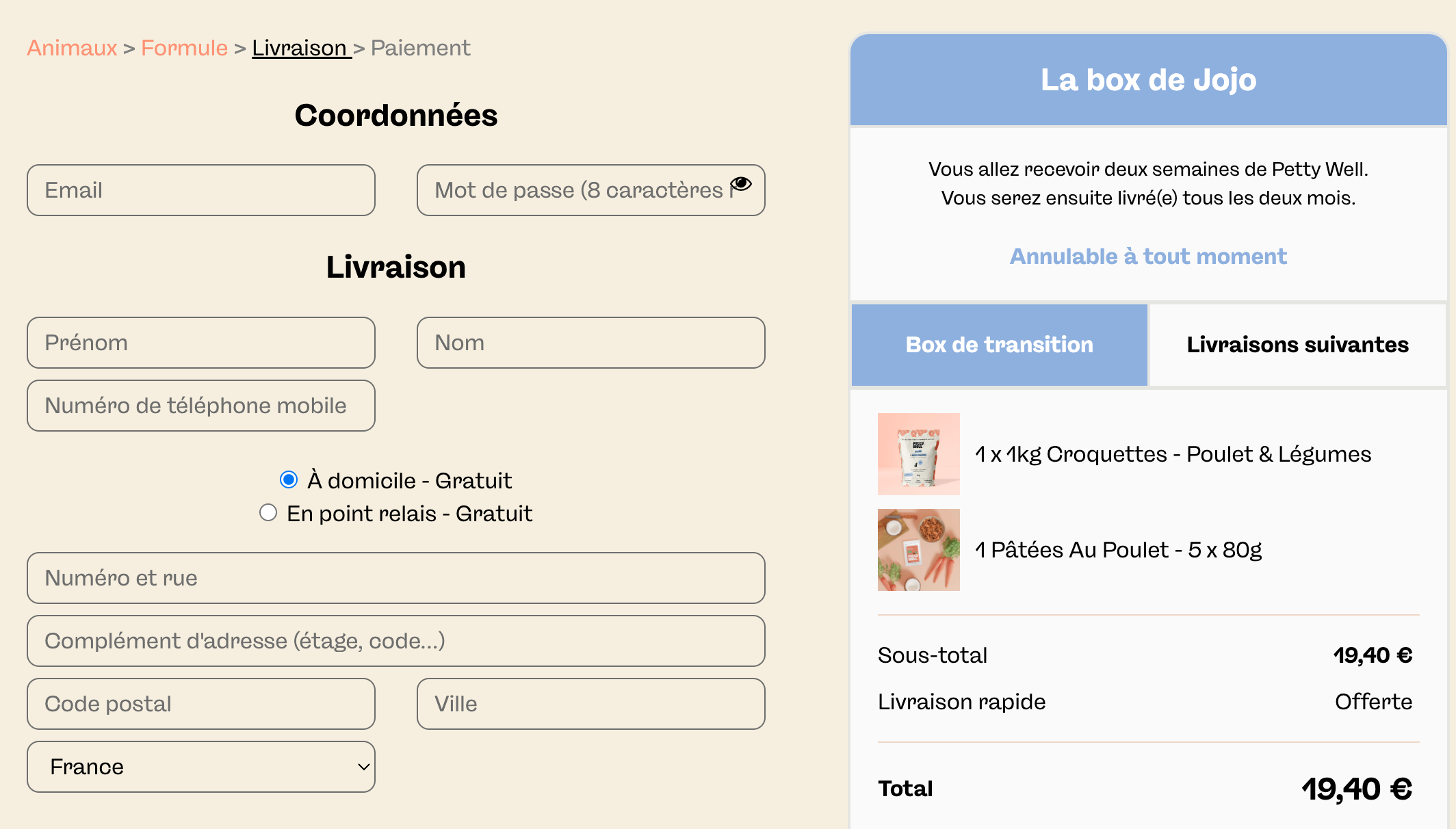Open the France country dropdown
1456x829 pixels.
[201, 767]
